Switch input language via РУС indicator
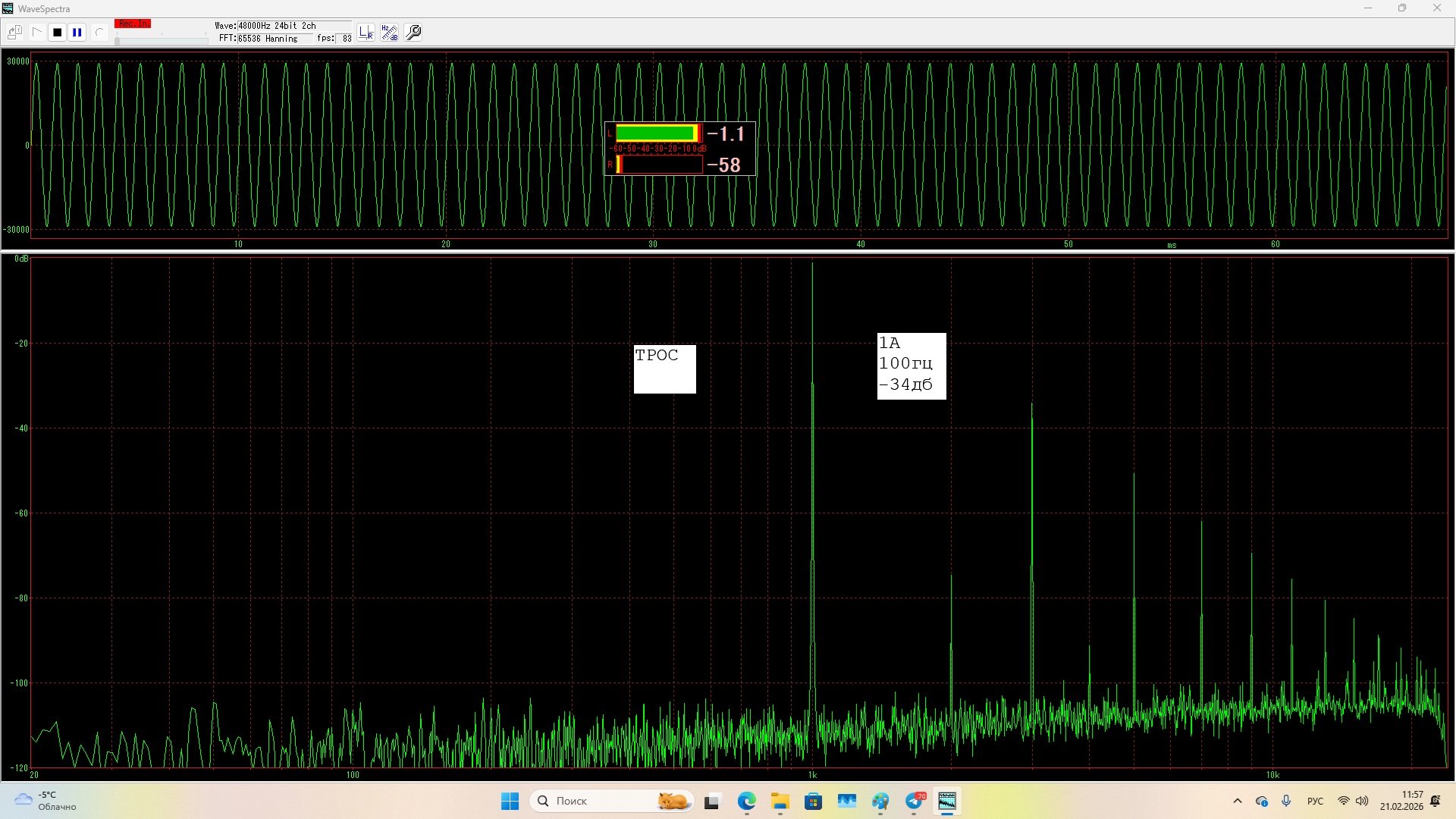This screenshot has height=819, width=1456. coord(1315,801)
